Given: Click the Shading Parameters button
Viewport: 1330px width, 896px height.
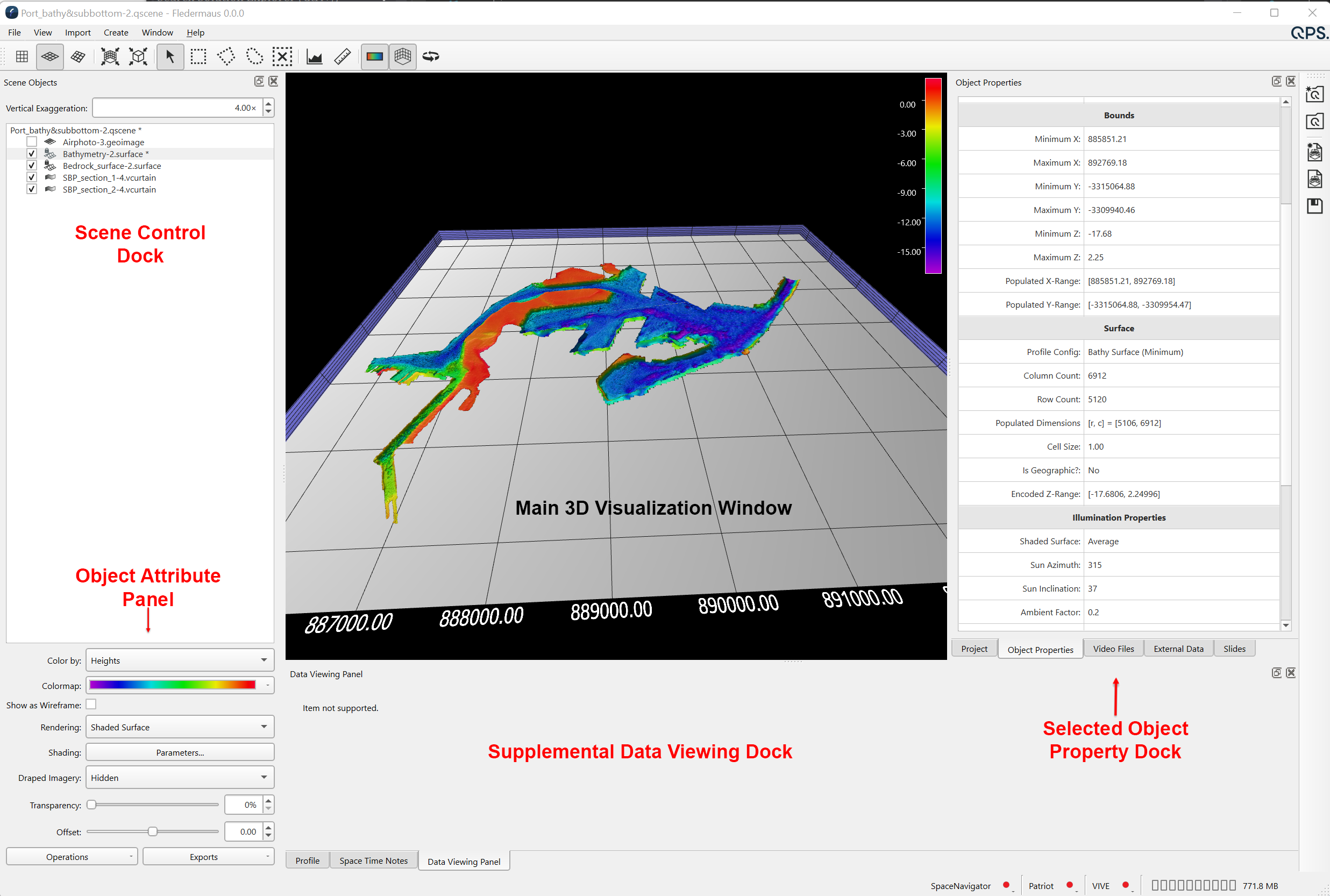Looking at the screenshot, I should [180, 752].
